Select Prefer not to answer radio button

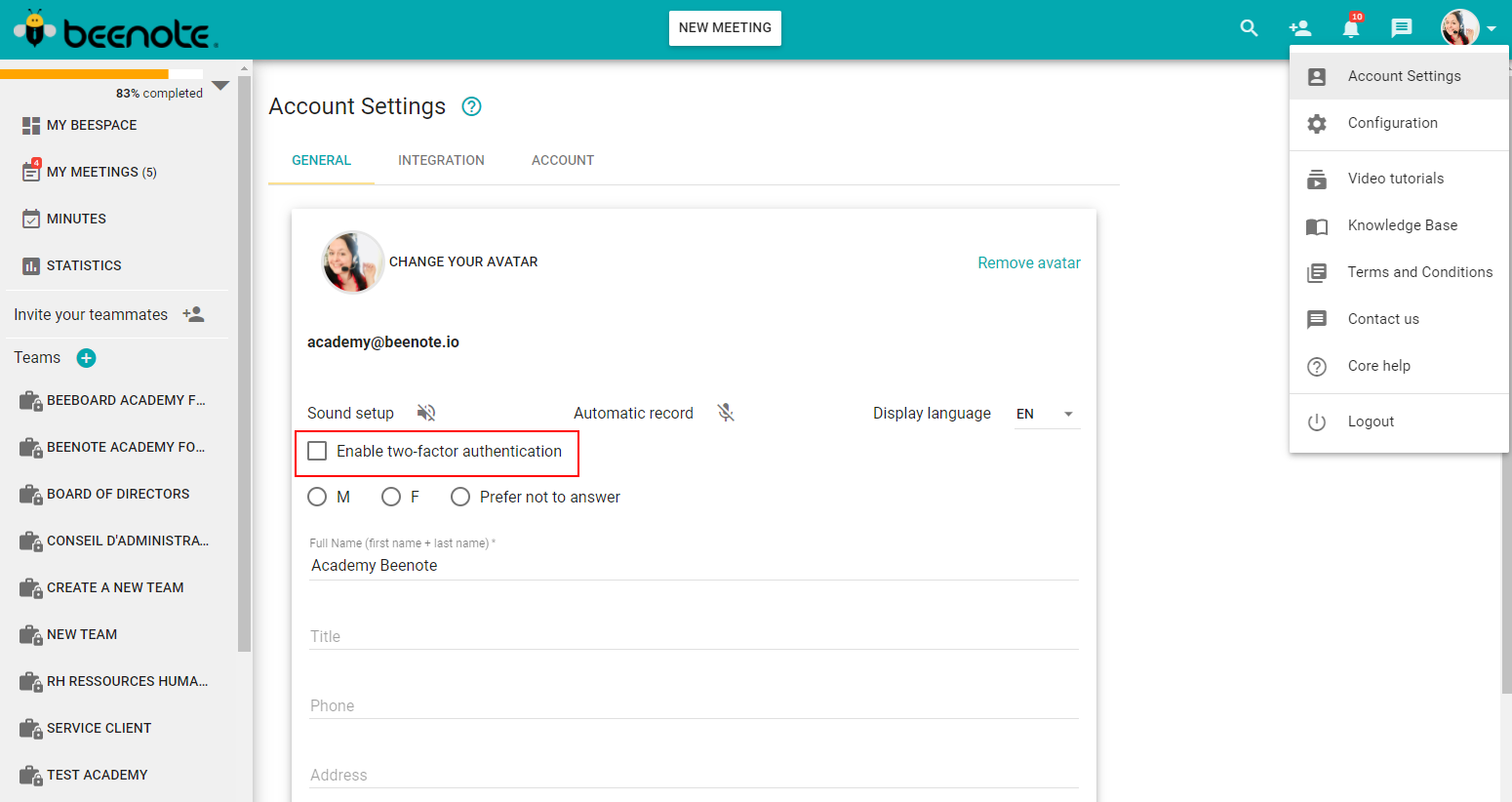(x=460, y=497)
